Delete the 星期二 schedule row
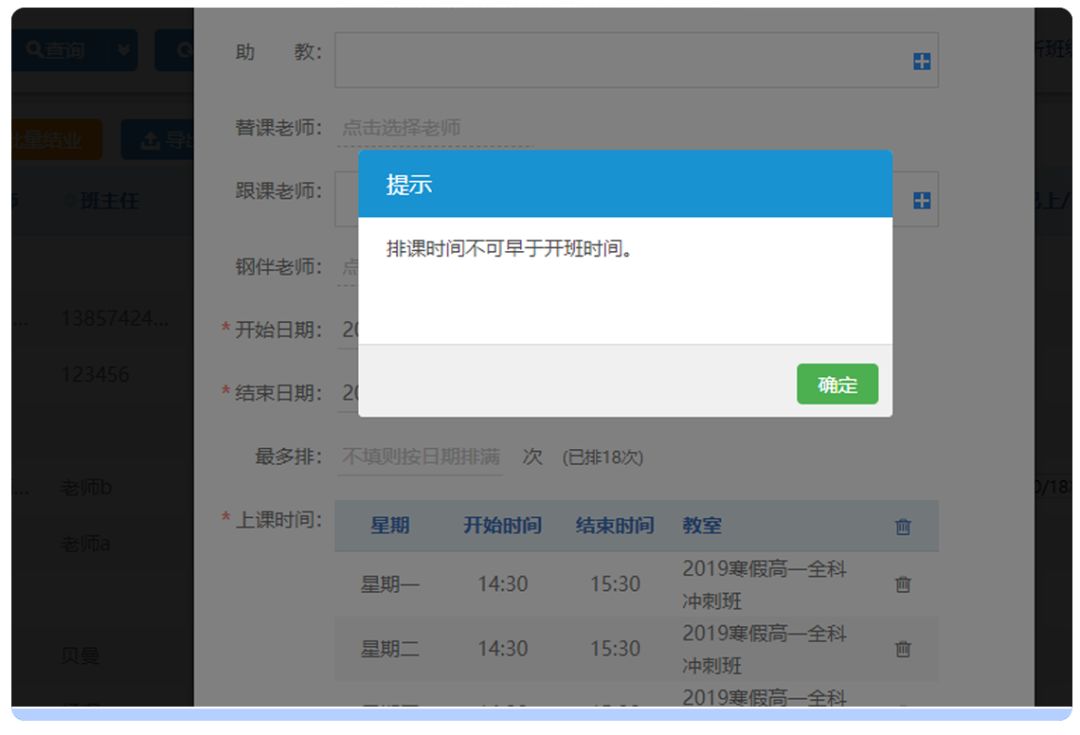 [x=903, y=649]
